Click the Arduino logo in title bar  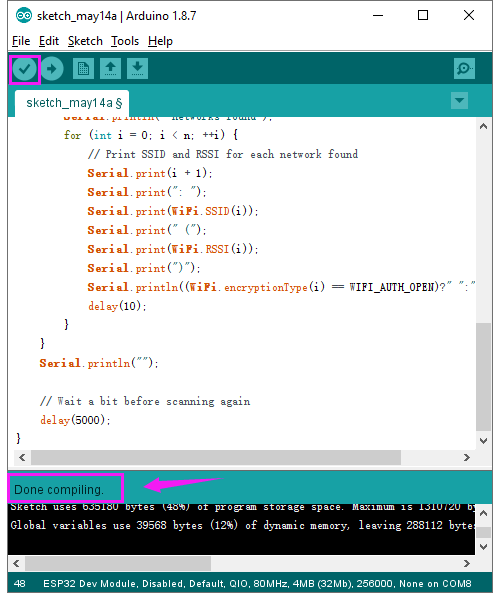(24, 16)
